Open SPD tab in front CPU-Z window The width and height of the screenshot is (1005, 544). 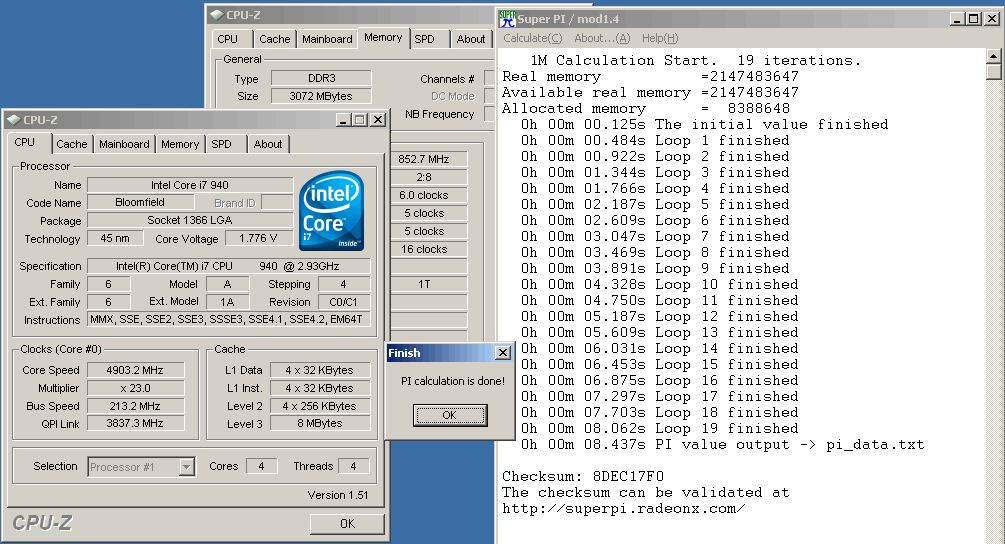coord(222,144)
